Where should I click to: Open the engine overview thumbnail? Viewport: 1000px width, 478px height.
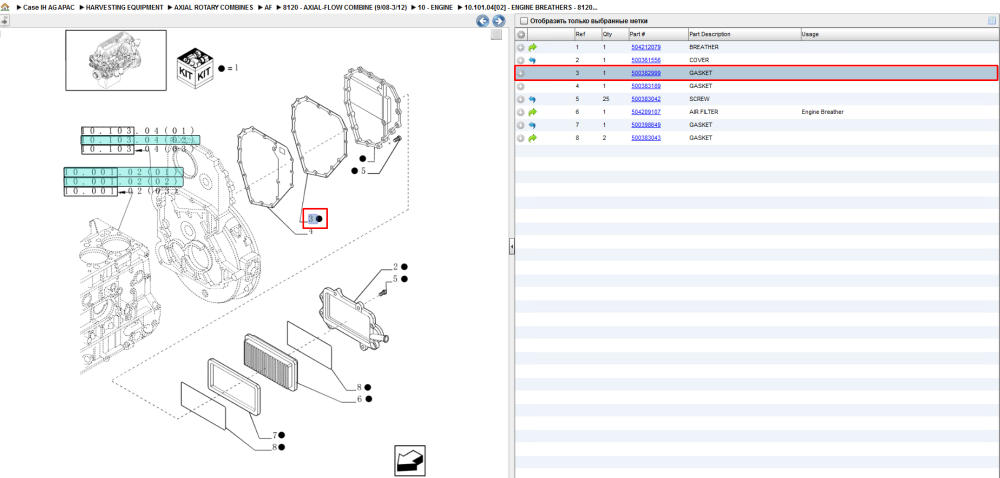coord(116,60)
